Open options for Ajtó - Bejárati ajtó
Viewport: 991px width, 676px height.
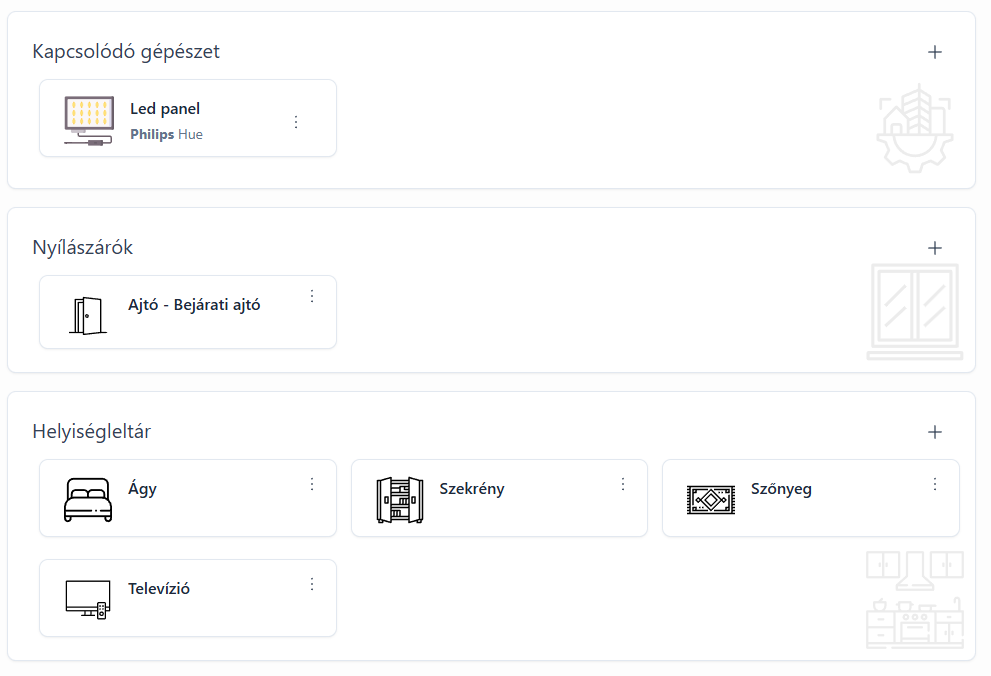click(x=312, y=296)
